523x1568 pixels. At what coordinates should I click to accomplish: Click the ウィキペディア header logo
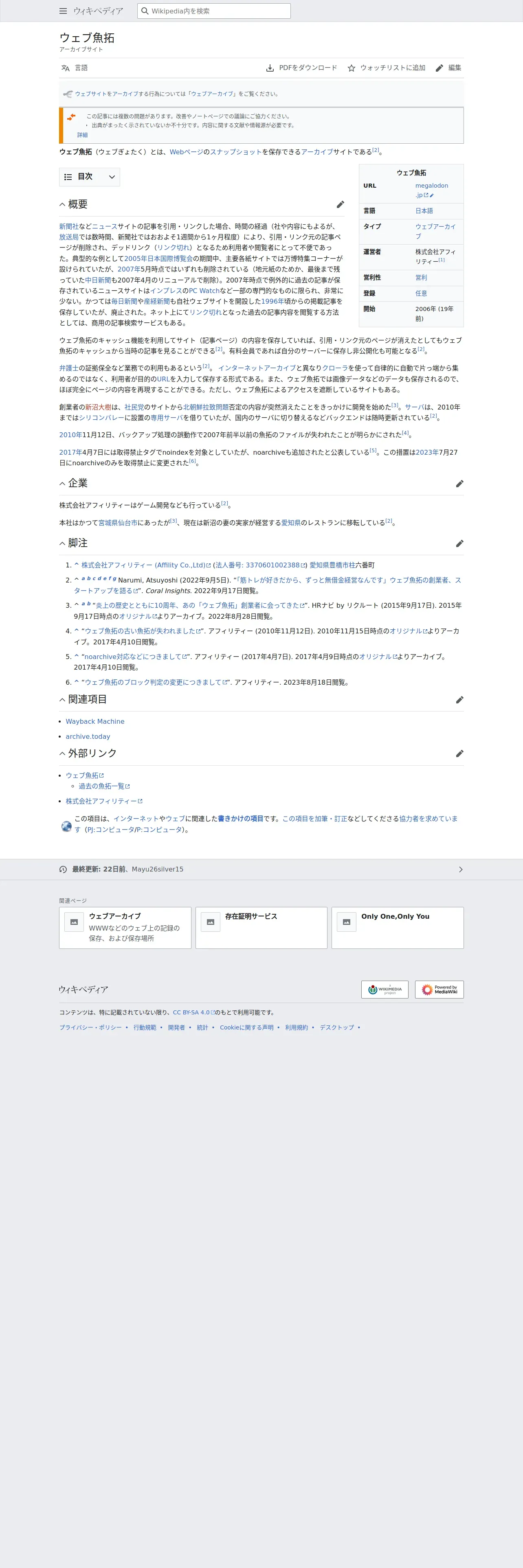pyautogui.click(x=98, y=11)
